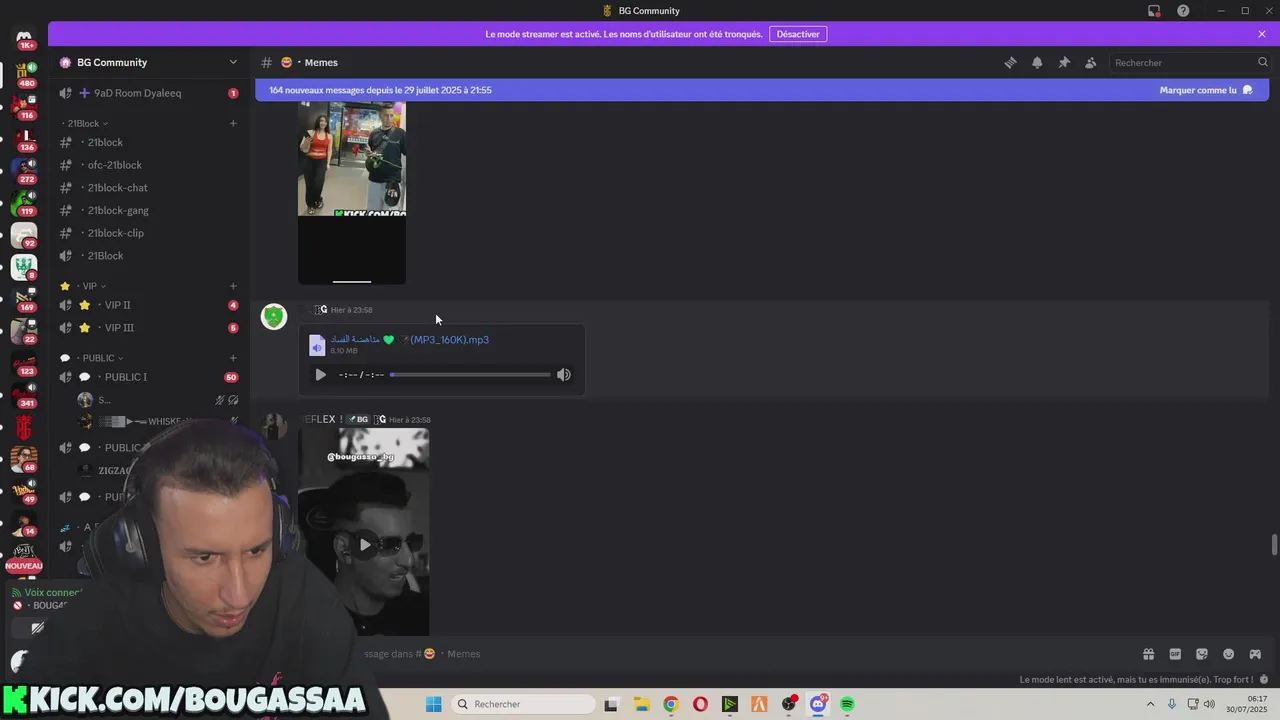Select server icon with 341 badge
Image resolution: width=1280 pixels, height=720 pixels.
pyautogui.click(x=24, y=396)
